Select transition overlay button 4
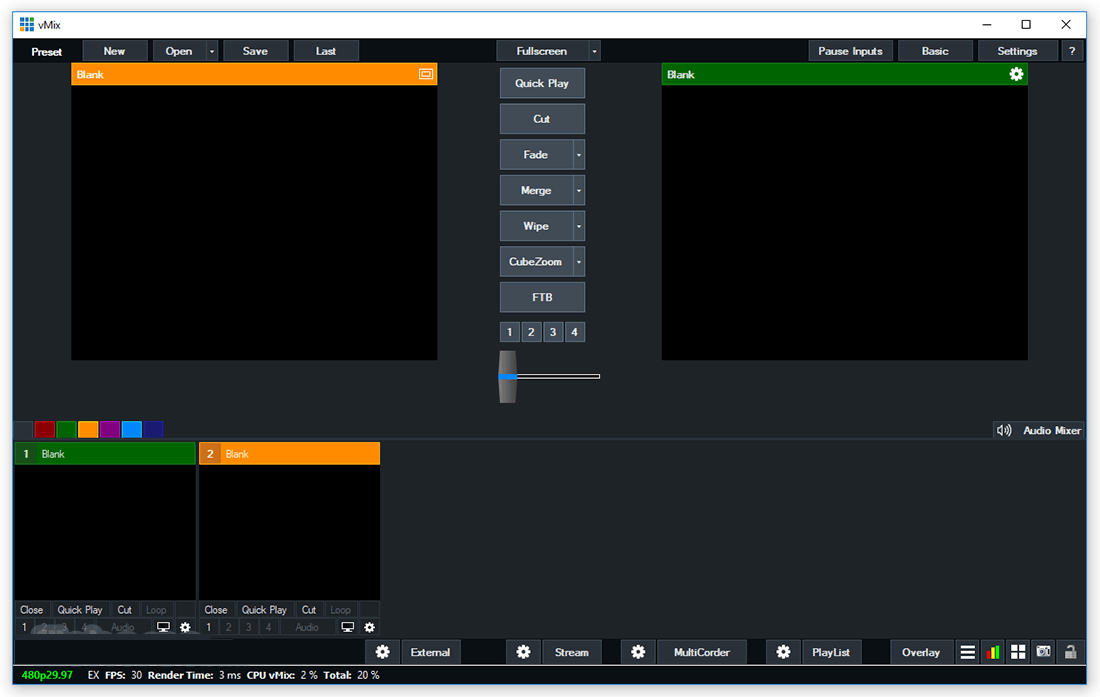The width and height of the screenshot is (1100, 697). click(575, 332)
